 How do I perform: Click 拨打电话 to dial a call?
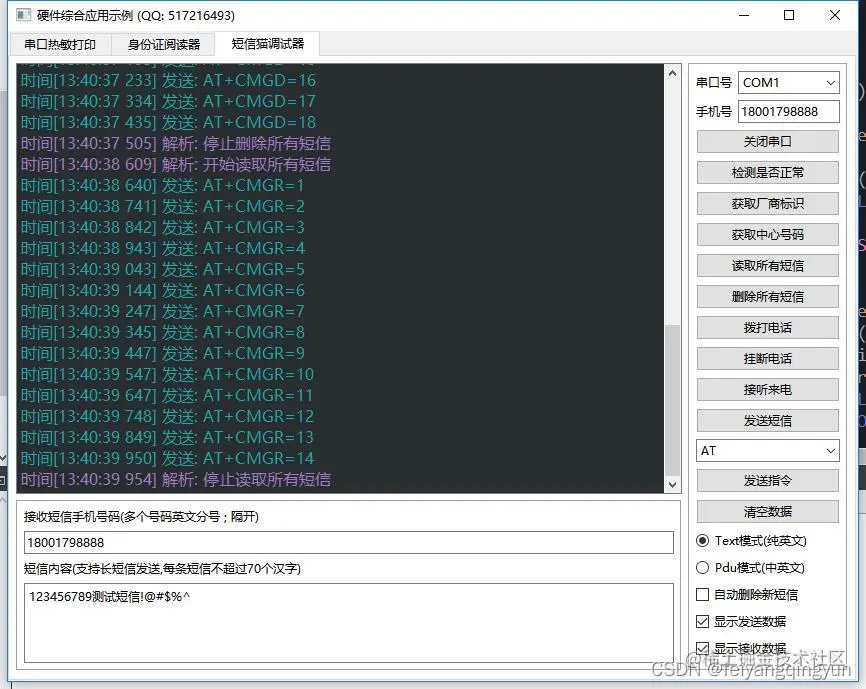[x=766, y=327]
